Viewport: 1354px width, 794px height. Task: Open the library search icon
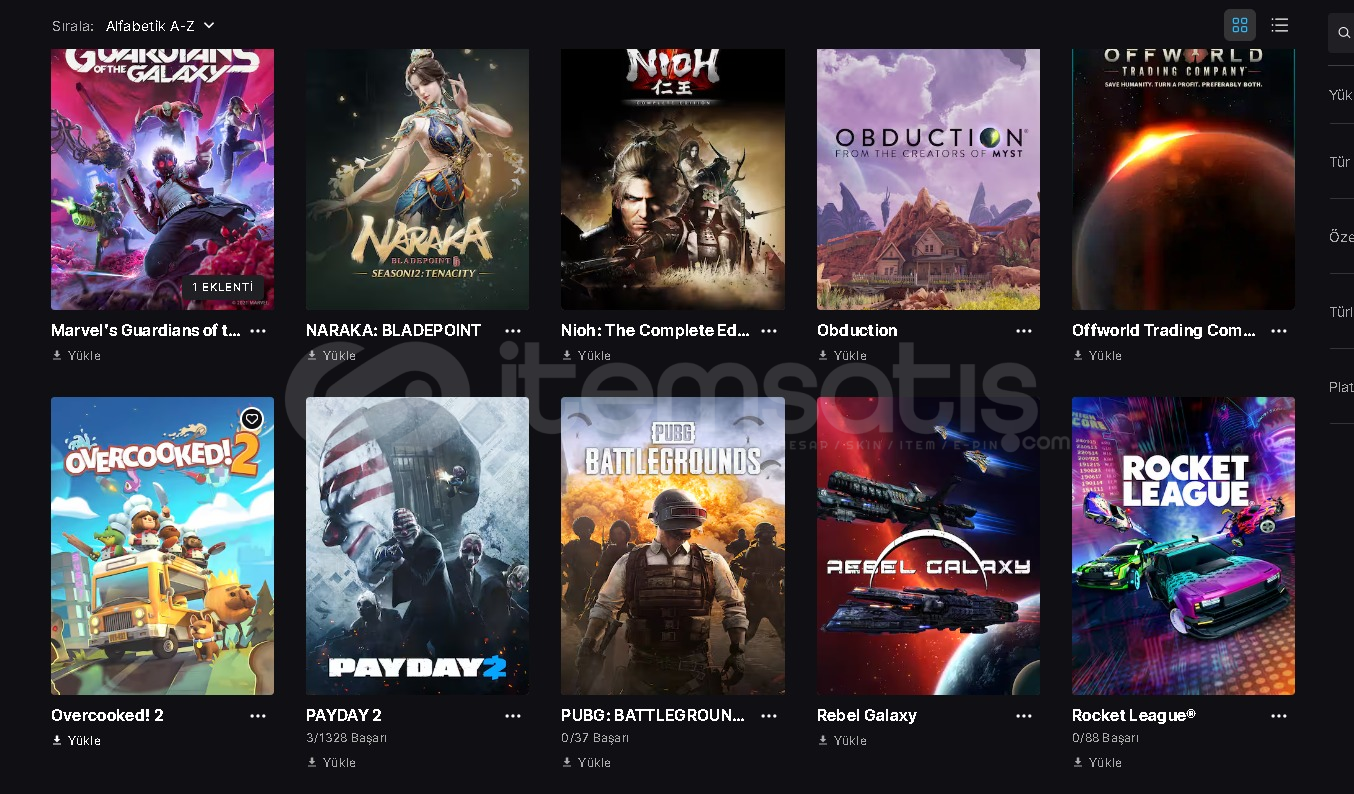[x=1343, y=33]
